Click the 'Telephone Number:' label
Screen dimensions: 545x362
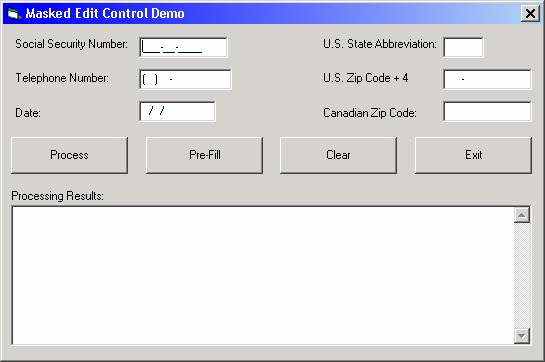pyautogui.click(x=62, y=78)
